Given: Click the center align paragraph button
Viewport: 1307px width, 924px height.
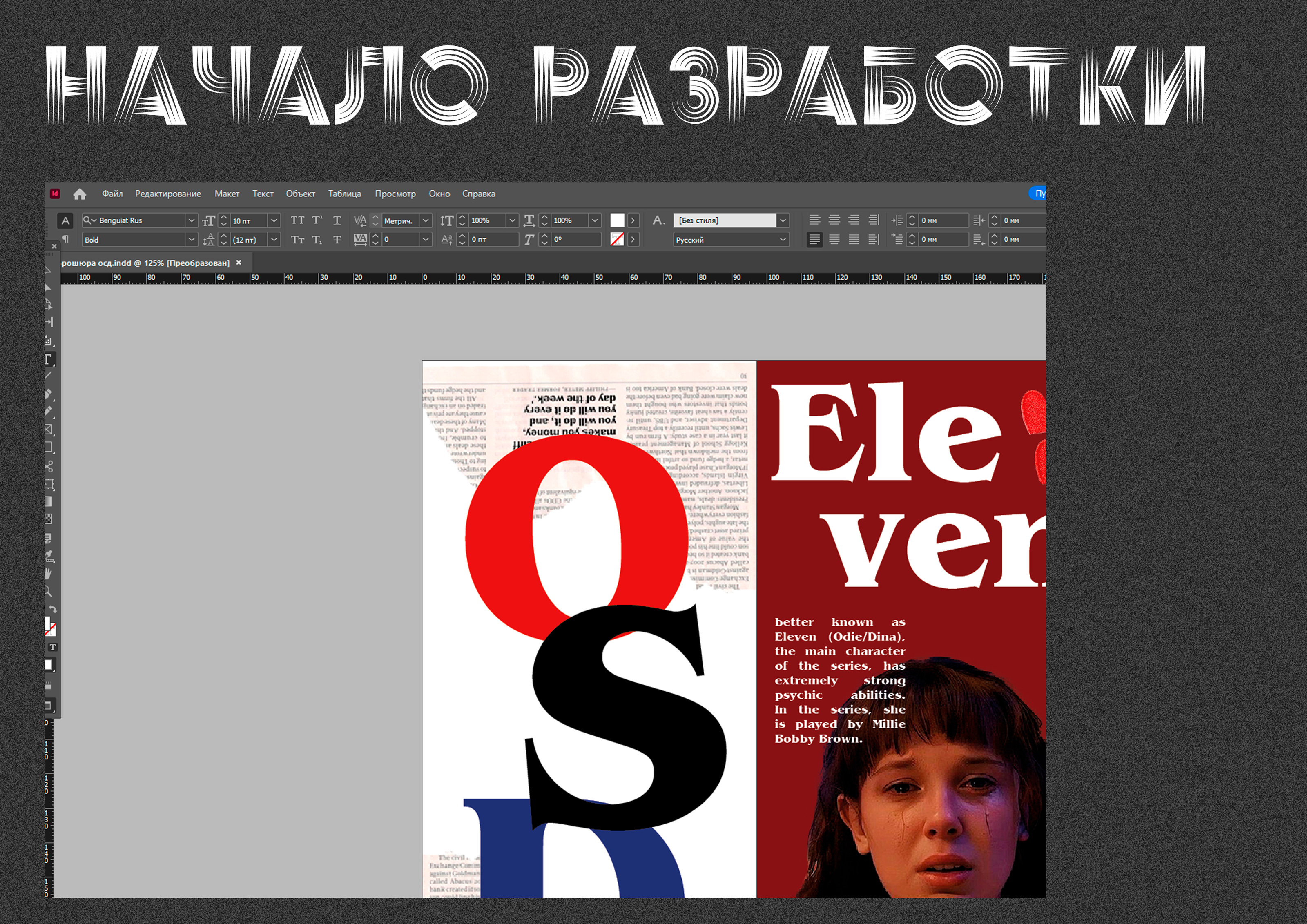Looking at the screenshot, I should coord(834,220).
